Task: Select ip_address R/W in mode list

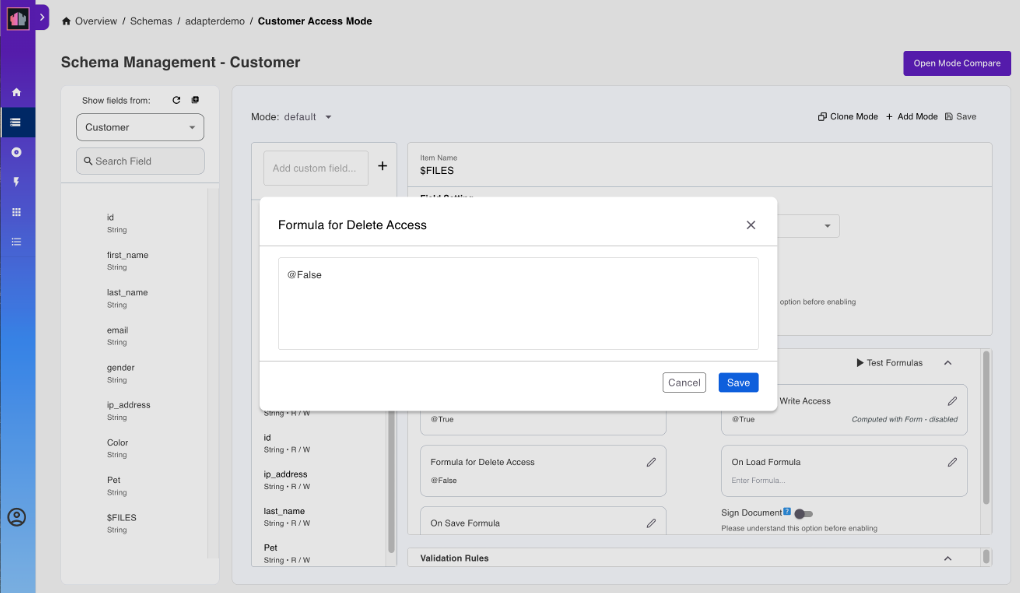Action: click(287, 480)
